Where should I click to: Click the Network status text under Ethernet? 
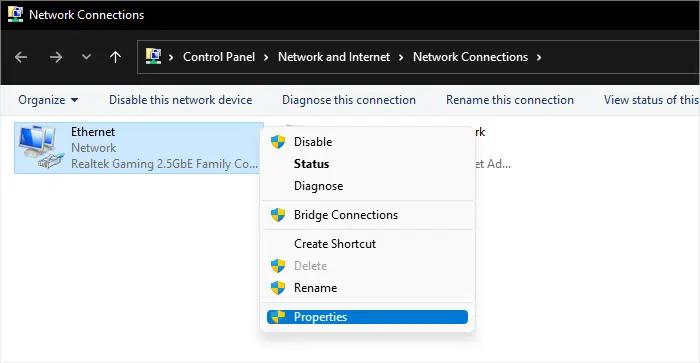coord(93,148)
